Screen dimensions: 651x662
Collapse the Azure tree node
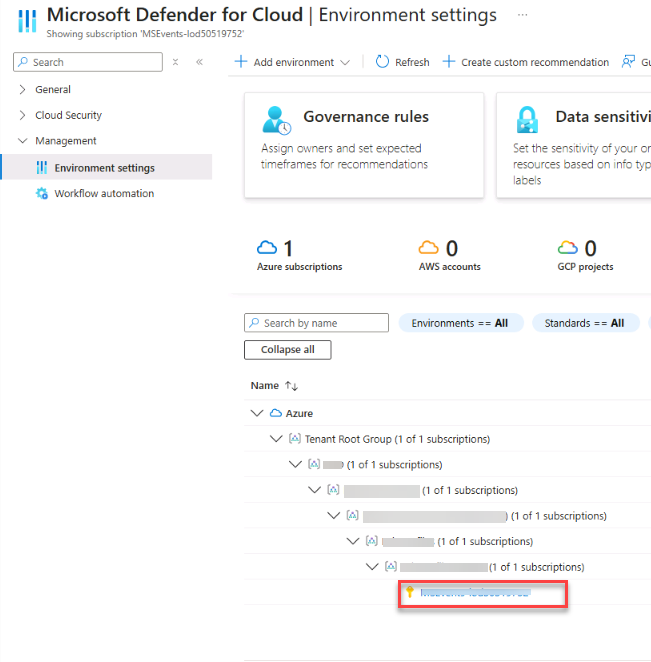(257, 413)
